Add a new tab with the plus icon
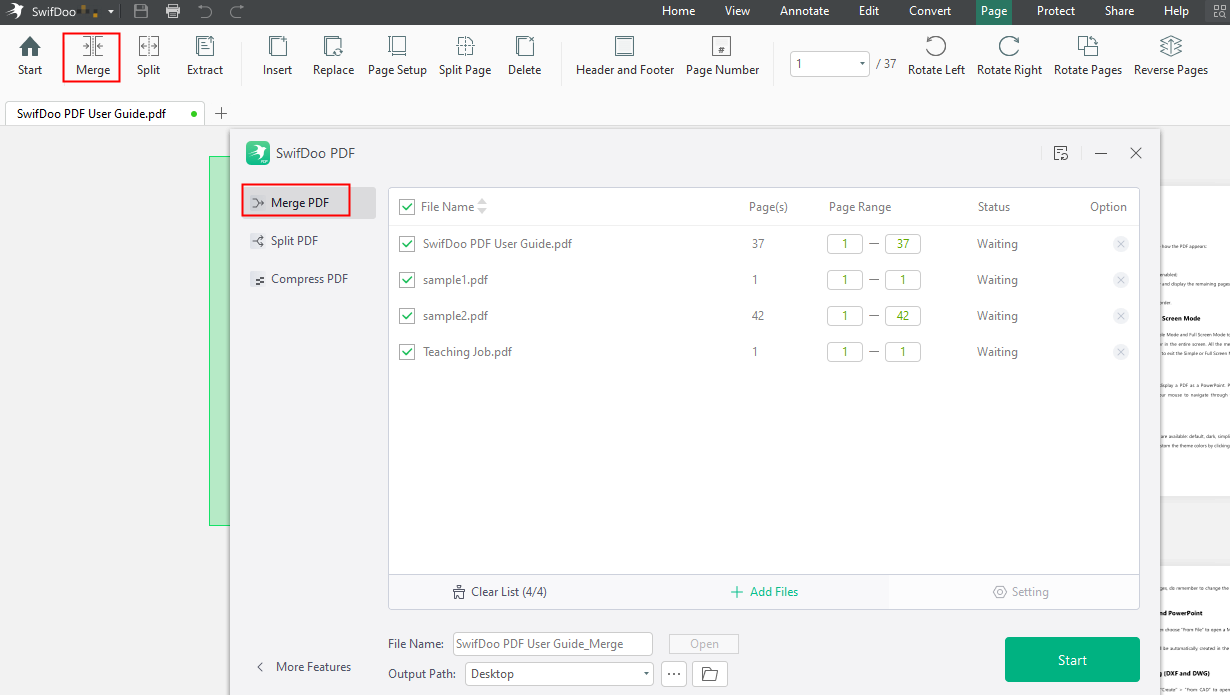This screenshot has width=1230, height=695. 221,113
